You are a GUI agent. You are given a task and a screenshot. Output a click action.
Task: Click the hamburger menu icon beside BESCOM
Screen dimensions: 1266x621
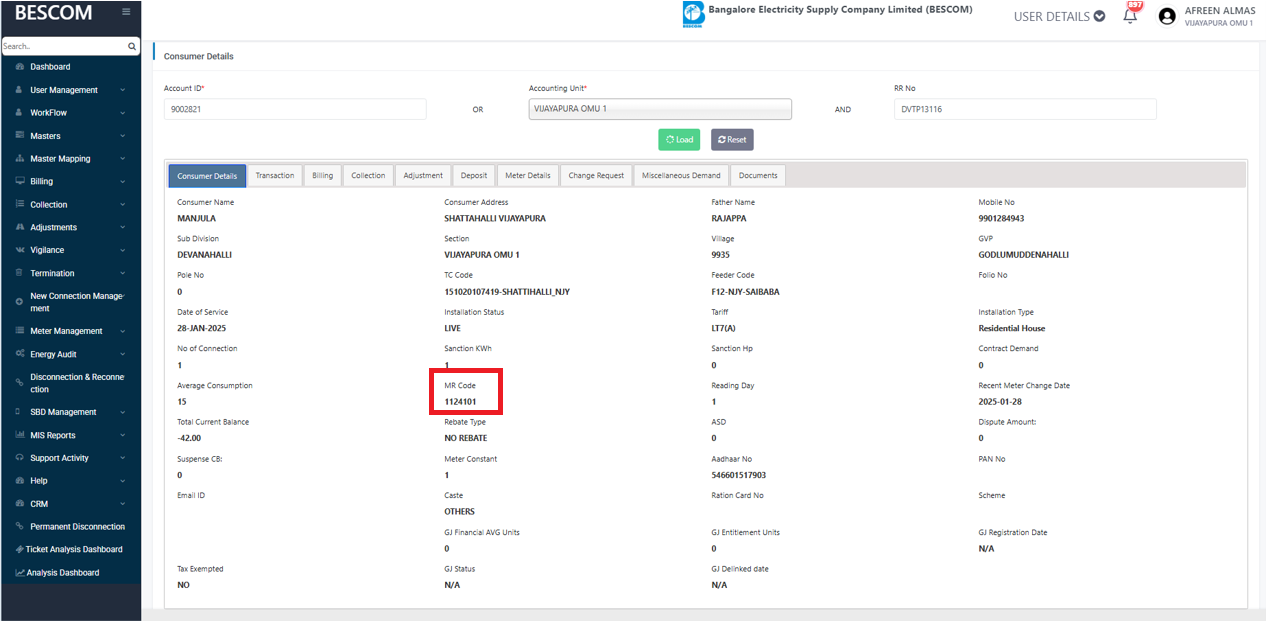click(x=126, y=12)
